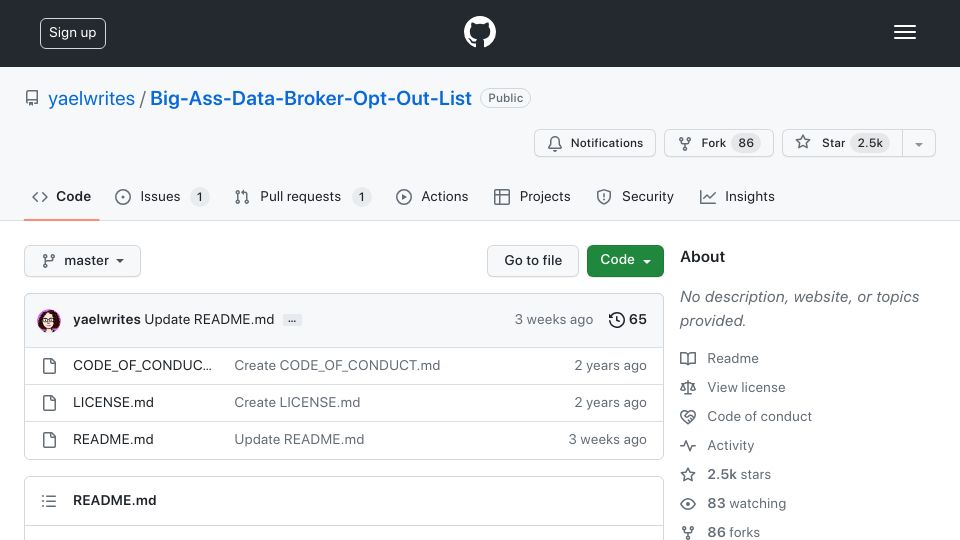Click the 2.5k counter on Star button
Screen dimensions: 960x540
(870, 143)
